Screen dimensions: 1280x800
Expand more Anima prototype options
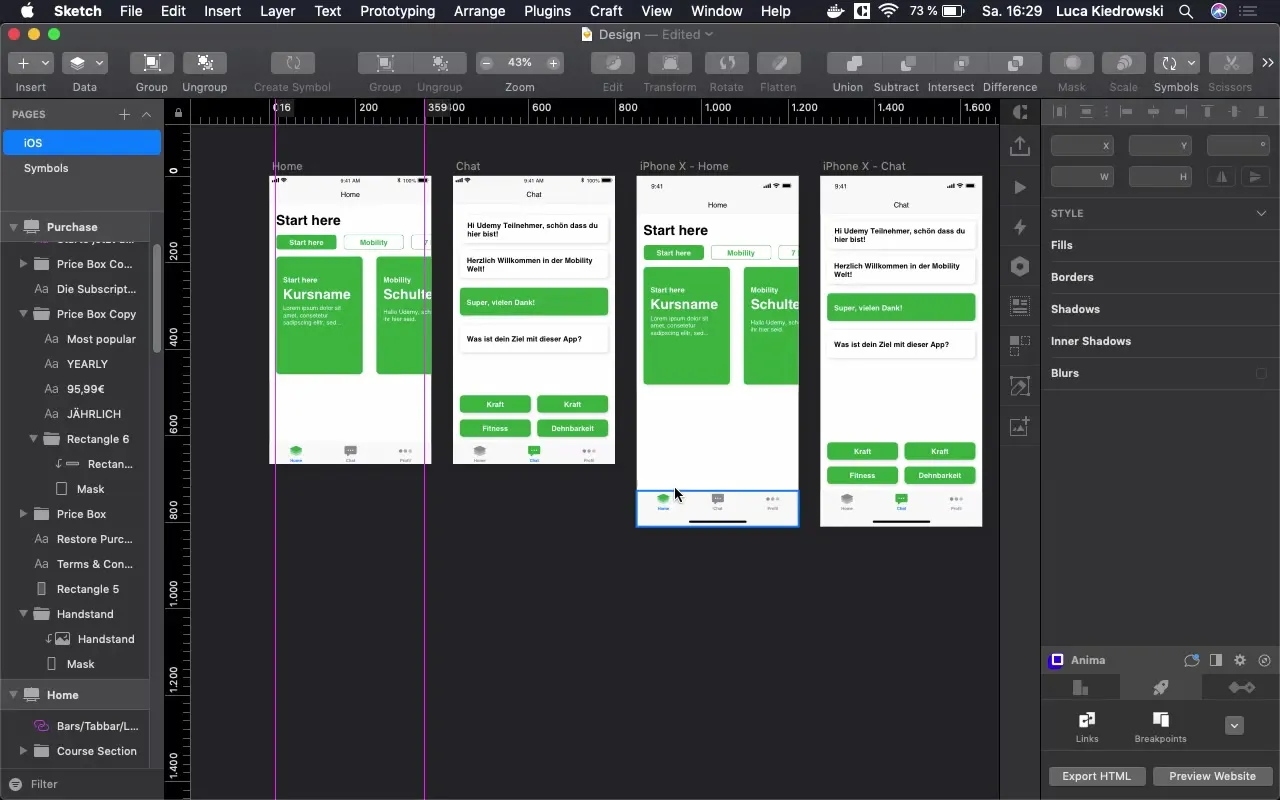[x=1234, y=726]
